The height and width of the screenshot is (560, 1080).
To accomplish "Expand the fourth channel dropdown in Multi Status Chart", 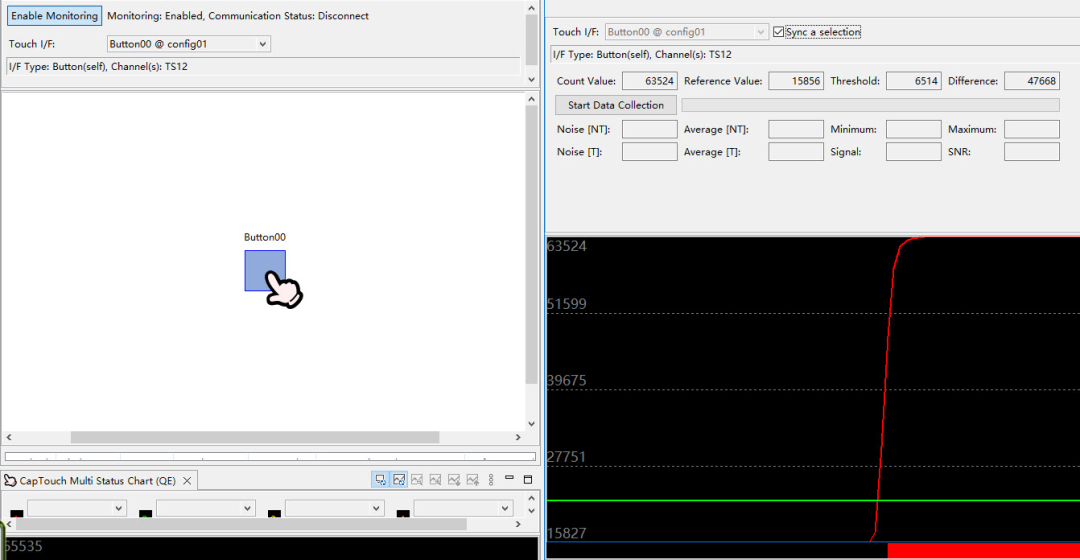I will (x=463, y=508).
